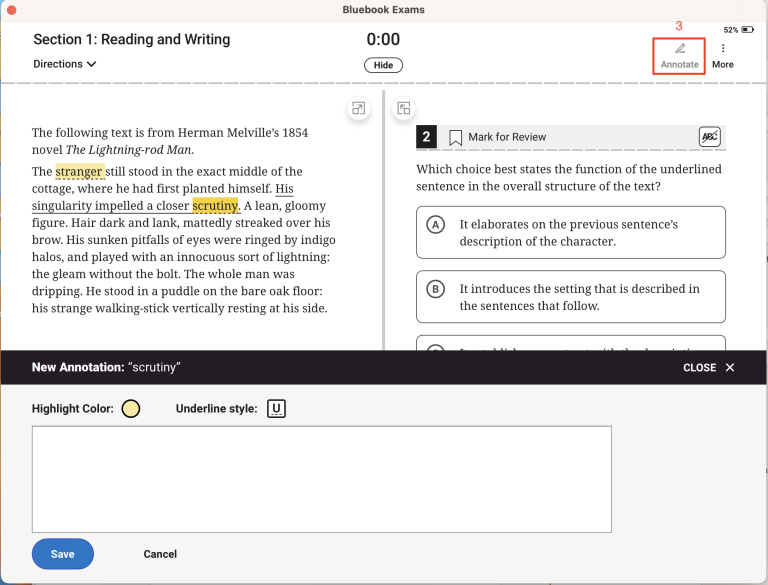Click the Section 1: Reading and Writing heading

tap(132, 39)
